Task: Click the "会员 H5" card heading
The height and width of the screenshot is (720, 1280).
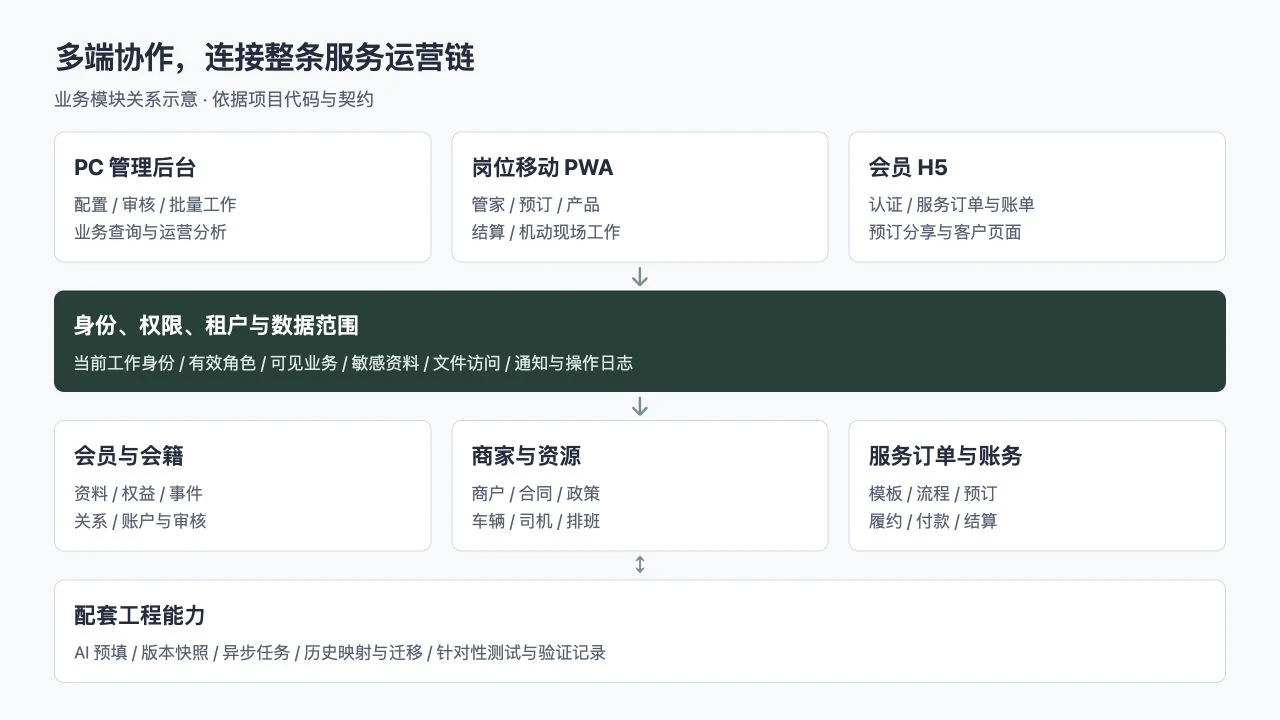Action: pos(908,167)
